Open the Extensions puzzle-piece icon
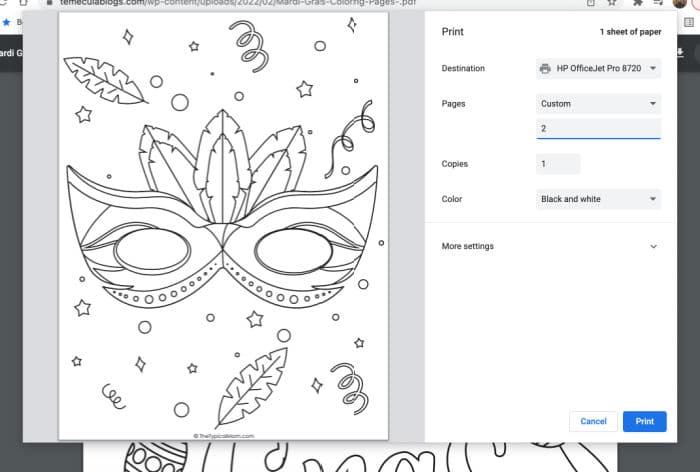 coord(638,3)
